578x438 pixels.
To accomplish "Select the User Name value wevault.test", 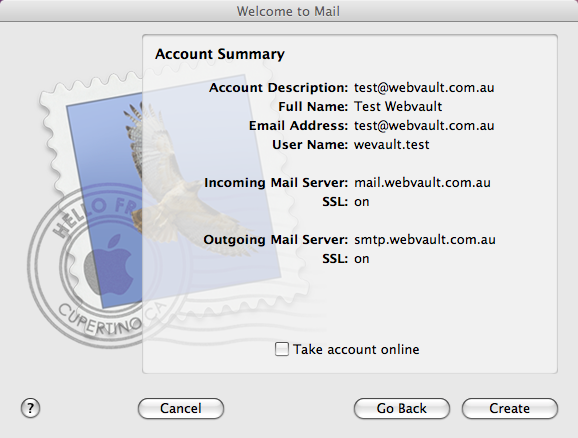I will (x=391, y=145).
